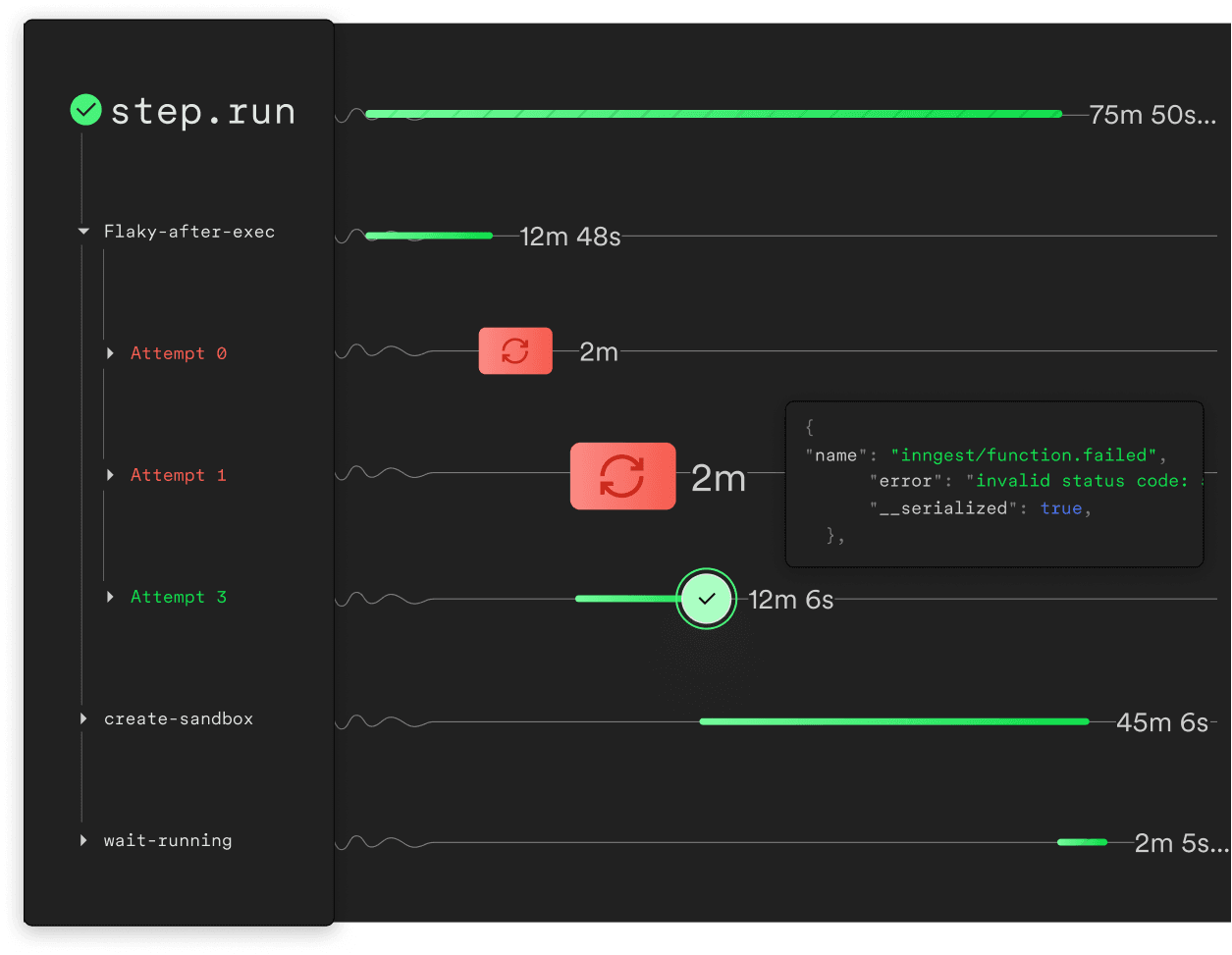This screenshot has height=955, width=1232.
Task: Select the step.run title
Action: click(202, 112)
